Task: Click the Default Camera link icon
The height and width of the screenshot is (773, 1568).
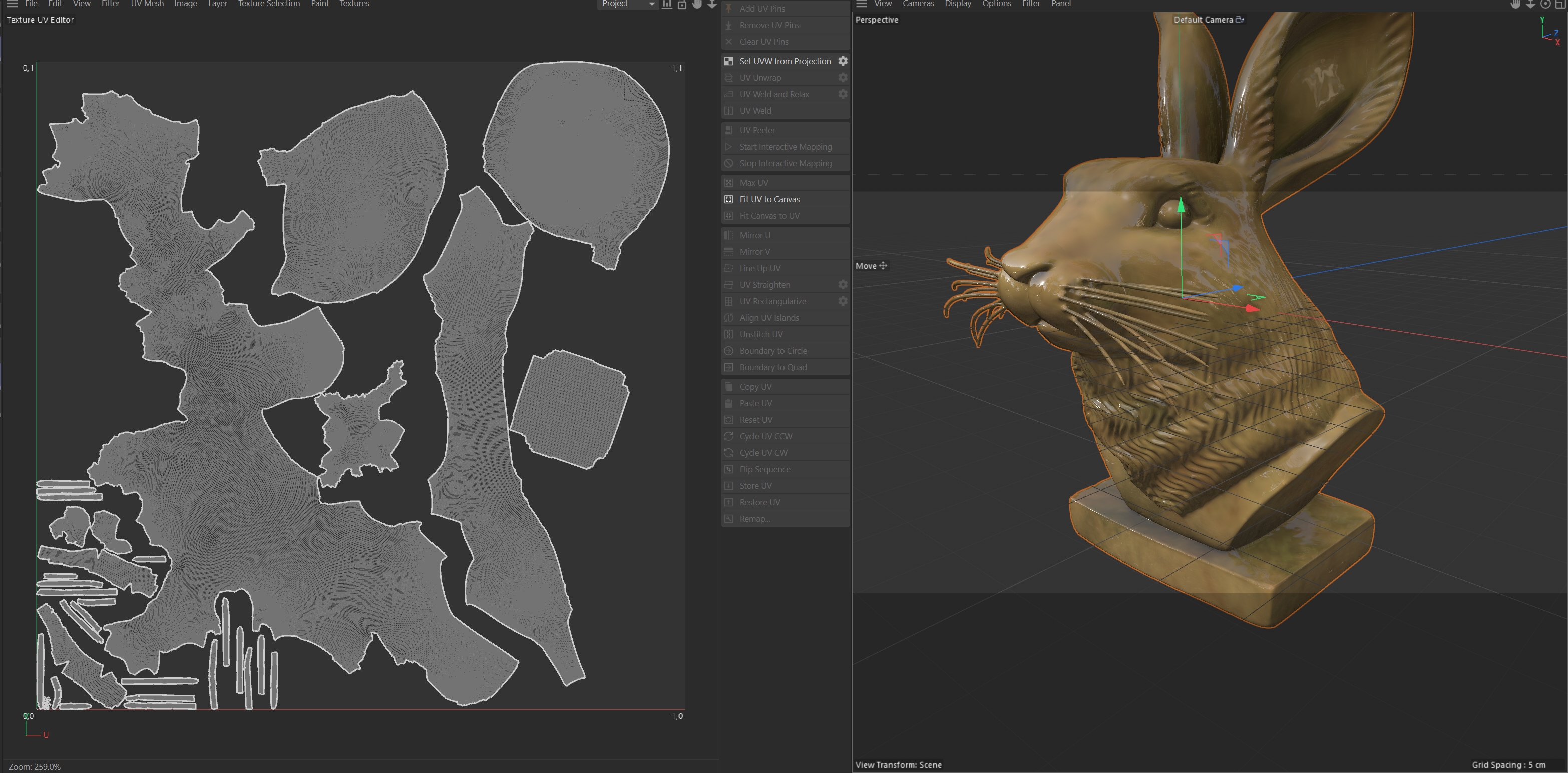Action: (x=1239, y=20)
